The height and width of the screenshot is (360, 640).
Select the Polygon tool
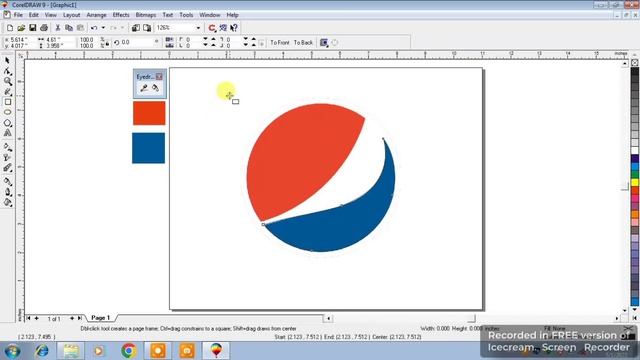7,123
